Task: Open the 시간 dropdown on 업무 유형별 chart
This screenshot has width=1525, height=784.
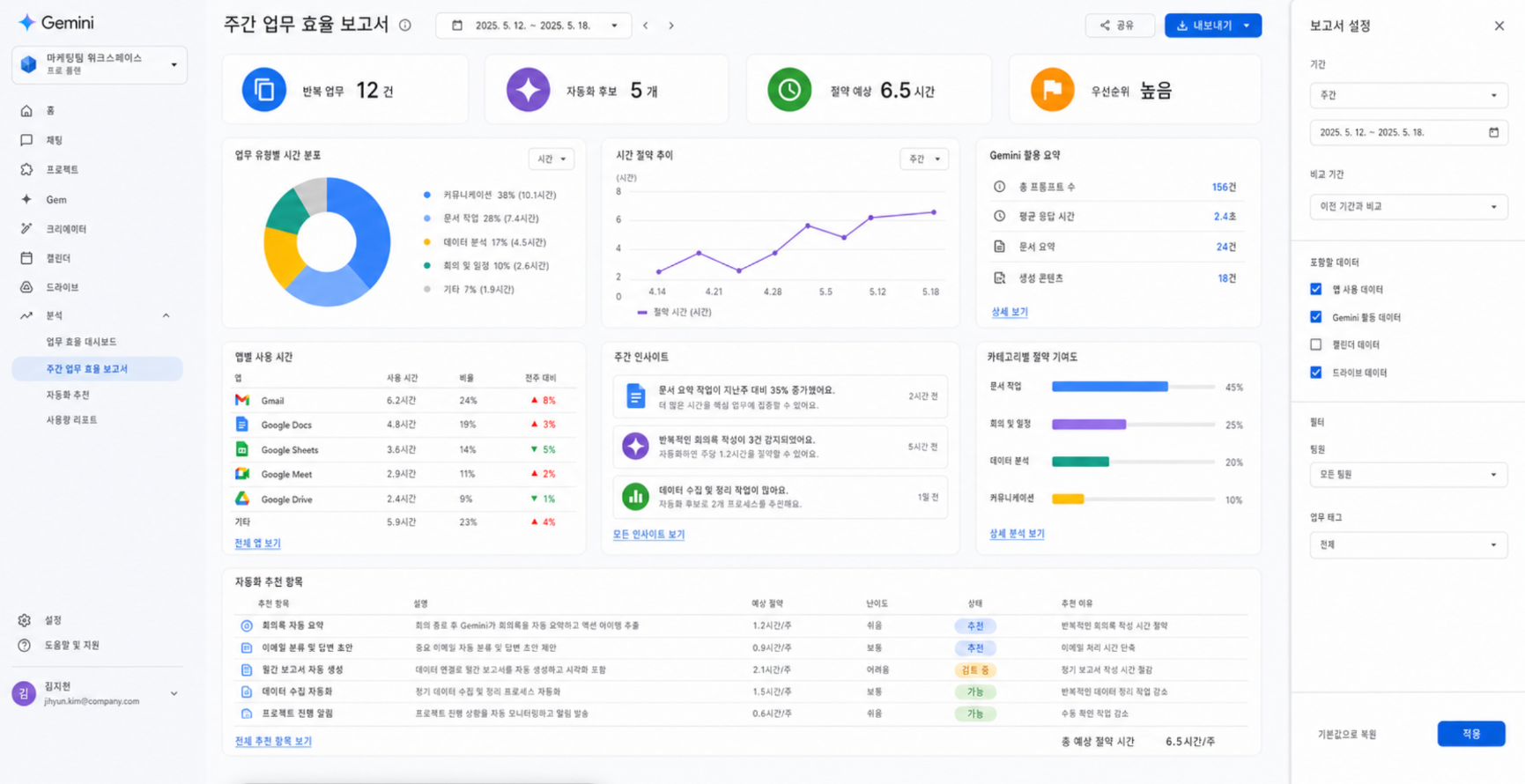Action: (552, 159)
